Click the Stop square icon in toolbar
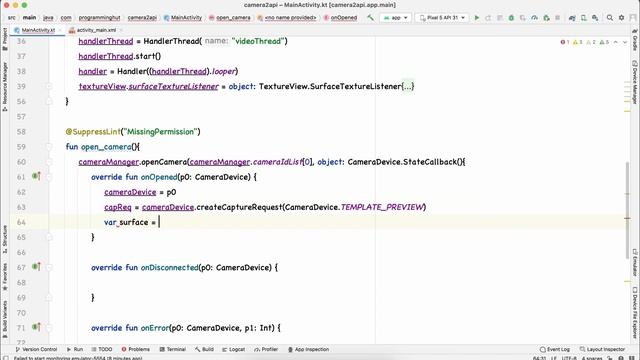640x360 pixels. coord(558,18)
